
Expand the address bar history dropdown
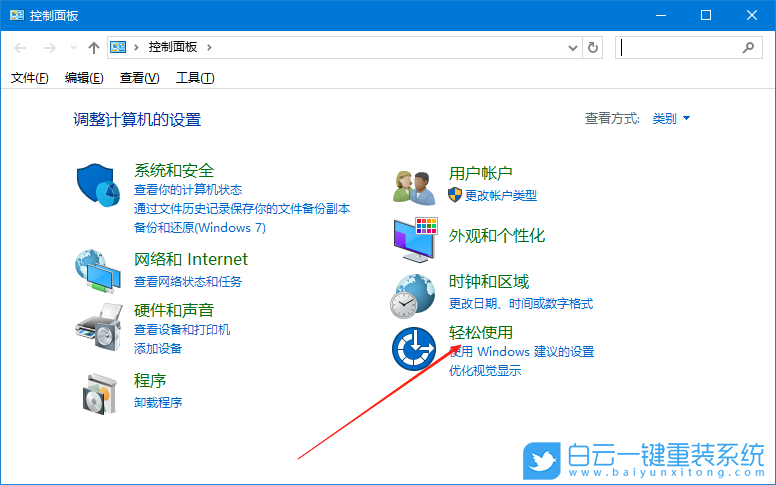573,48
